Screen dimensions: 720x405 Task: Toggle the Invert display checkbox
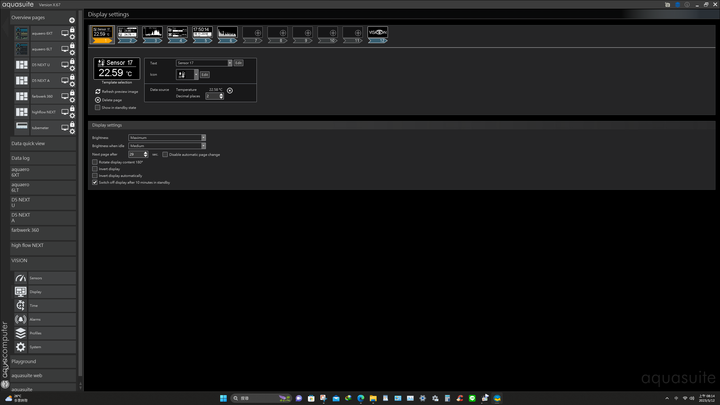click(95, 169)
